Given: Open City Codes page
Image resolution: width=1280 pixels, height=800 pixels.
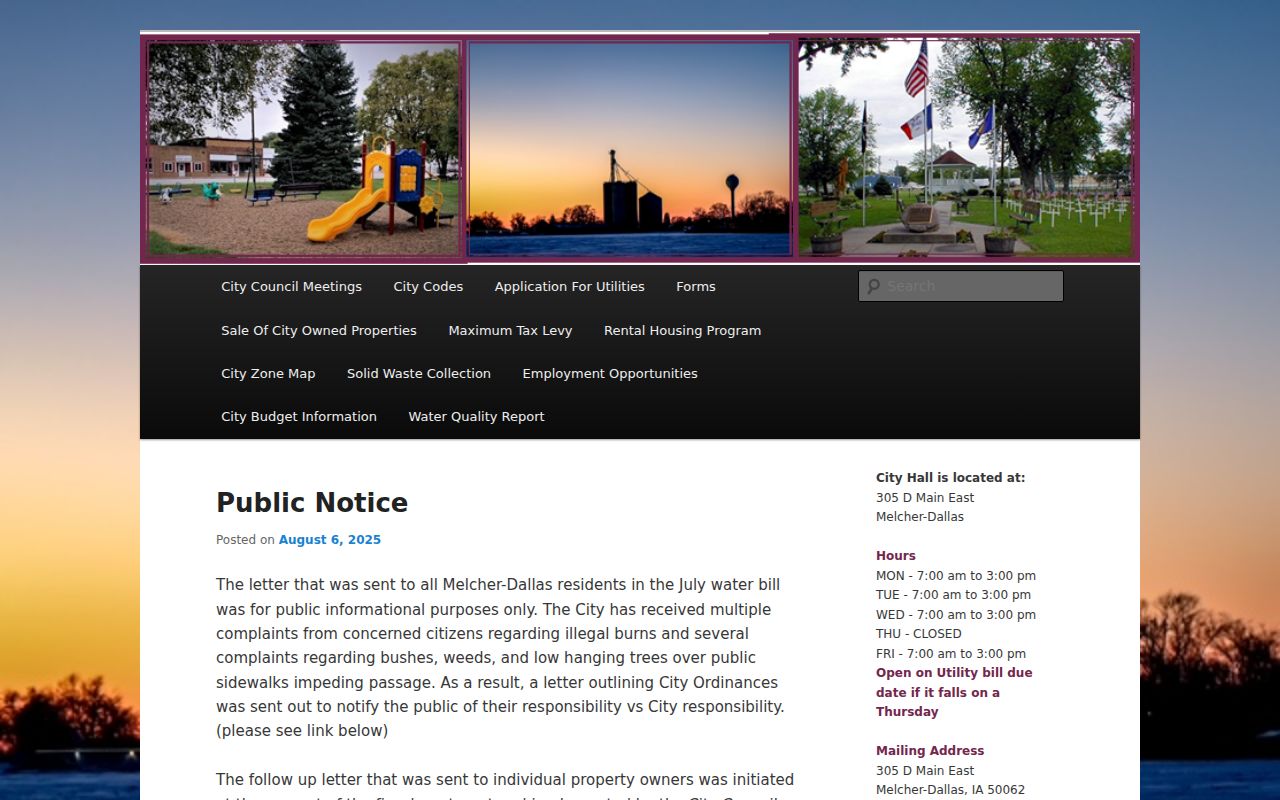Looking at the screenshot, I should (428, 286).
